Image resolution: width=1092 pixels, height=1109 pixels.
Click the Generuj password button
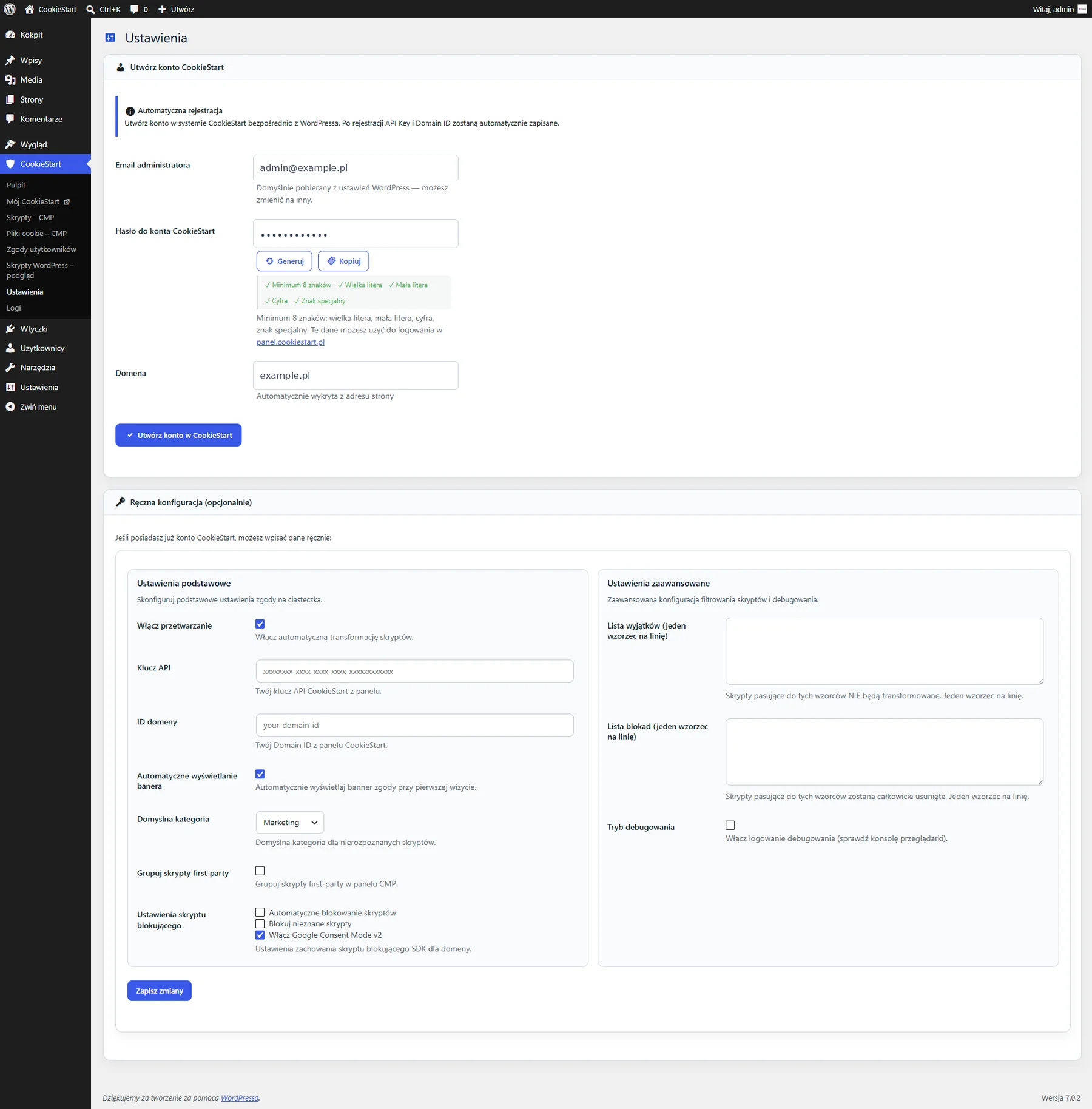[x=285, y=261]
